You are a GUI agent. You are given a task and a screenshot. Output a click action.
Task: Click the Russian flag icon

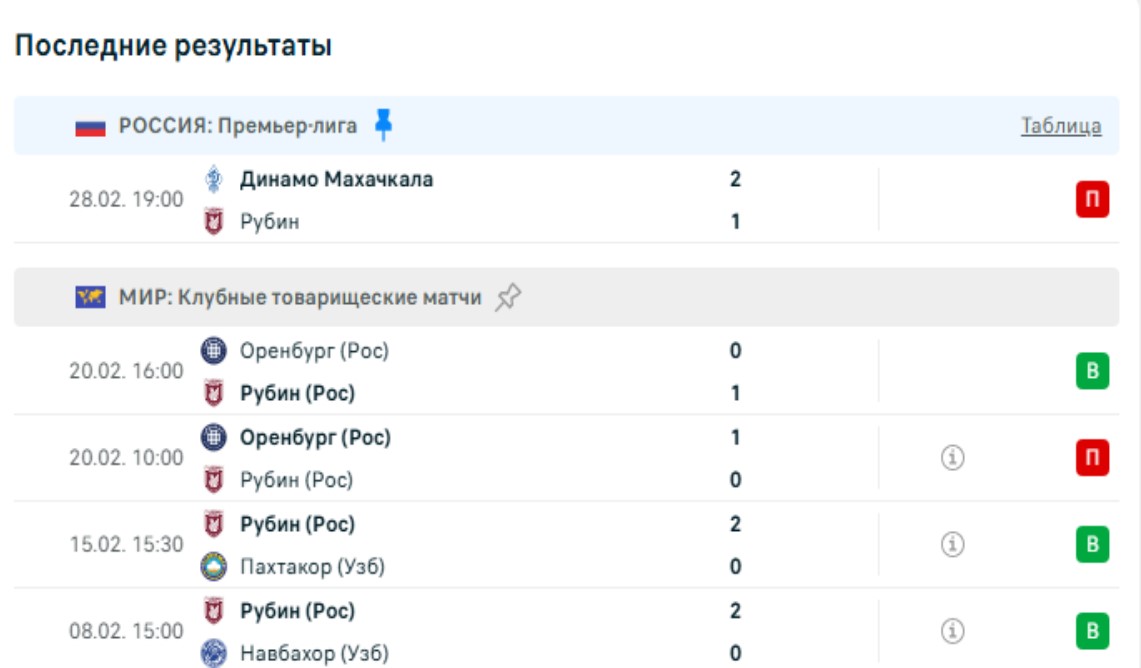(x=90, y=127)
